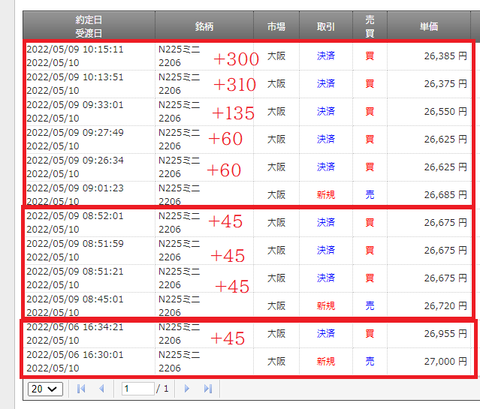Click 買 in the 26,955 円 row
This screenshot has height=409, width=480.
pos(370,333)
